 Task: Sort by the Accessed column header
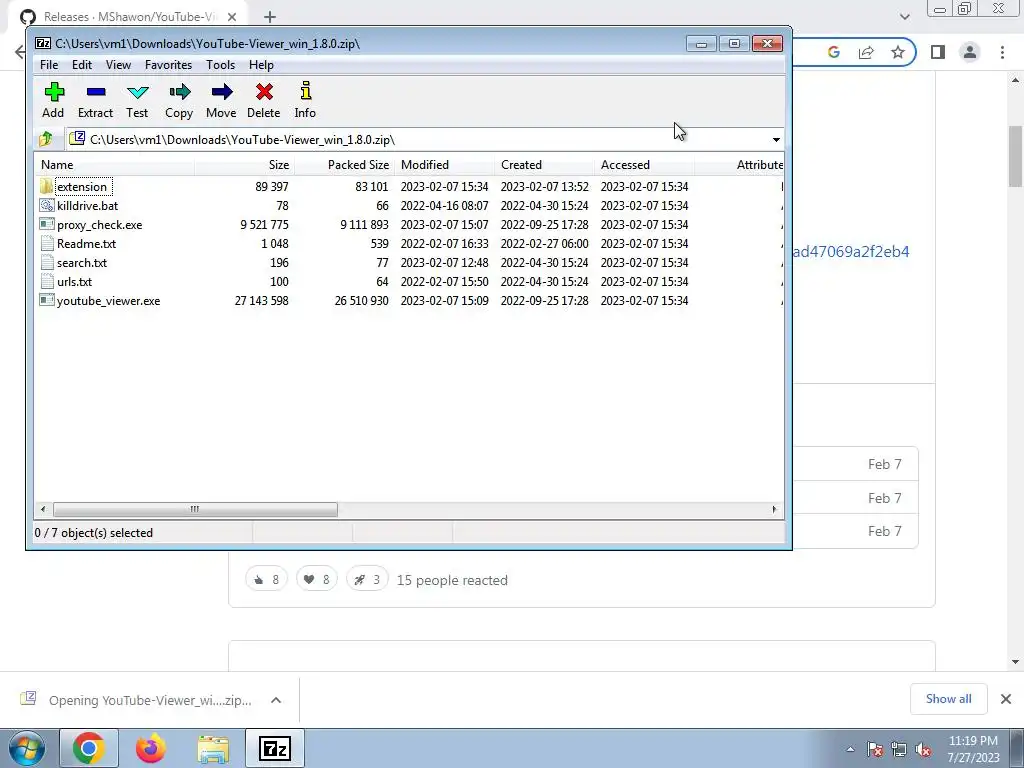[x=644, y=165]
